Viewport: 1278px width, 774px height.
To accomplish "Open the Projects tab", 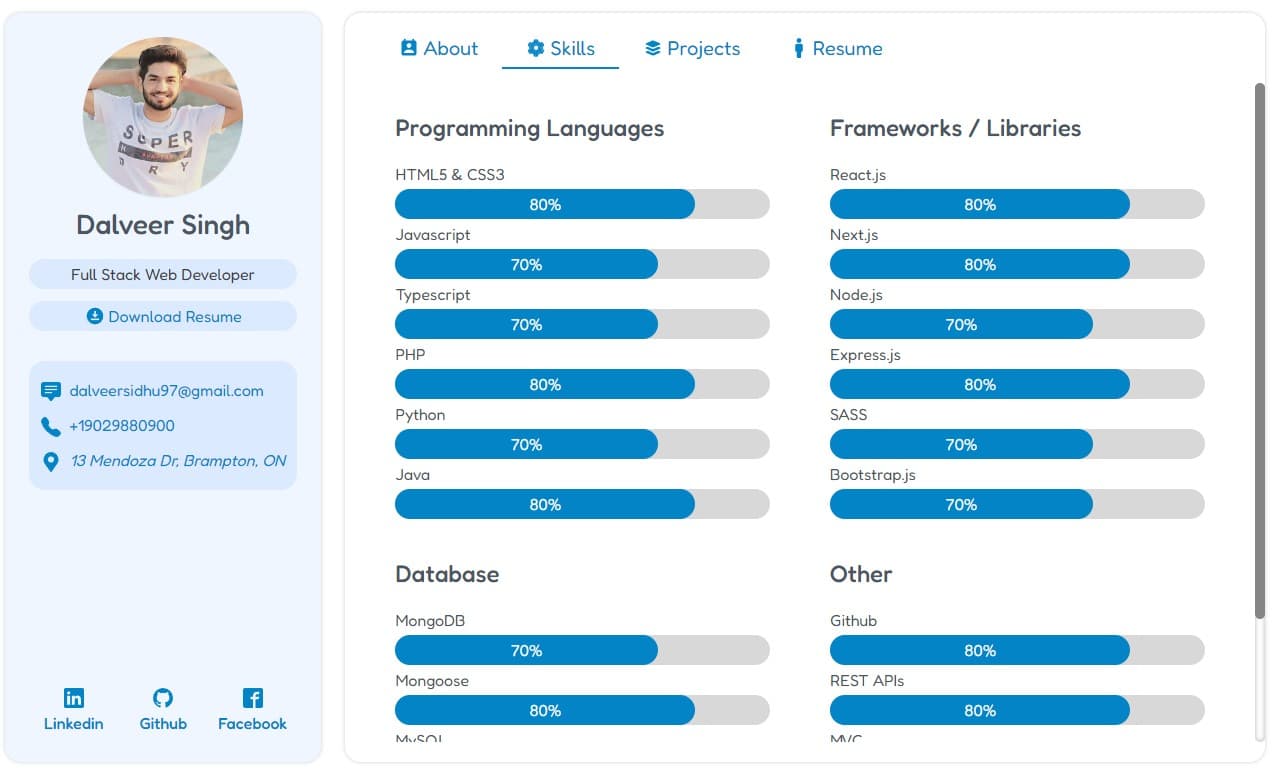I will (693, 48).
